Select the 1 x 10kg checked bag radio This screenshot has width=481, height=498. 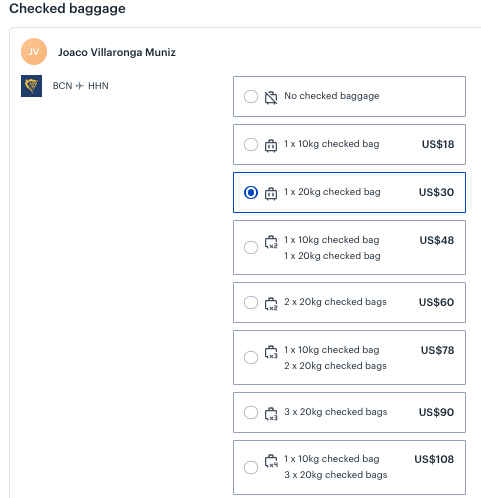pyautogui.click(x=251, y=145)
